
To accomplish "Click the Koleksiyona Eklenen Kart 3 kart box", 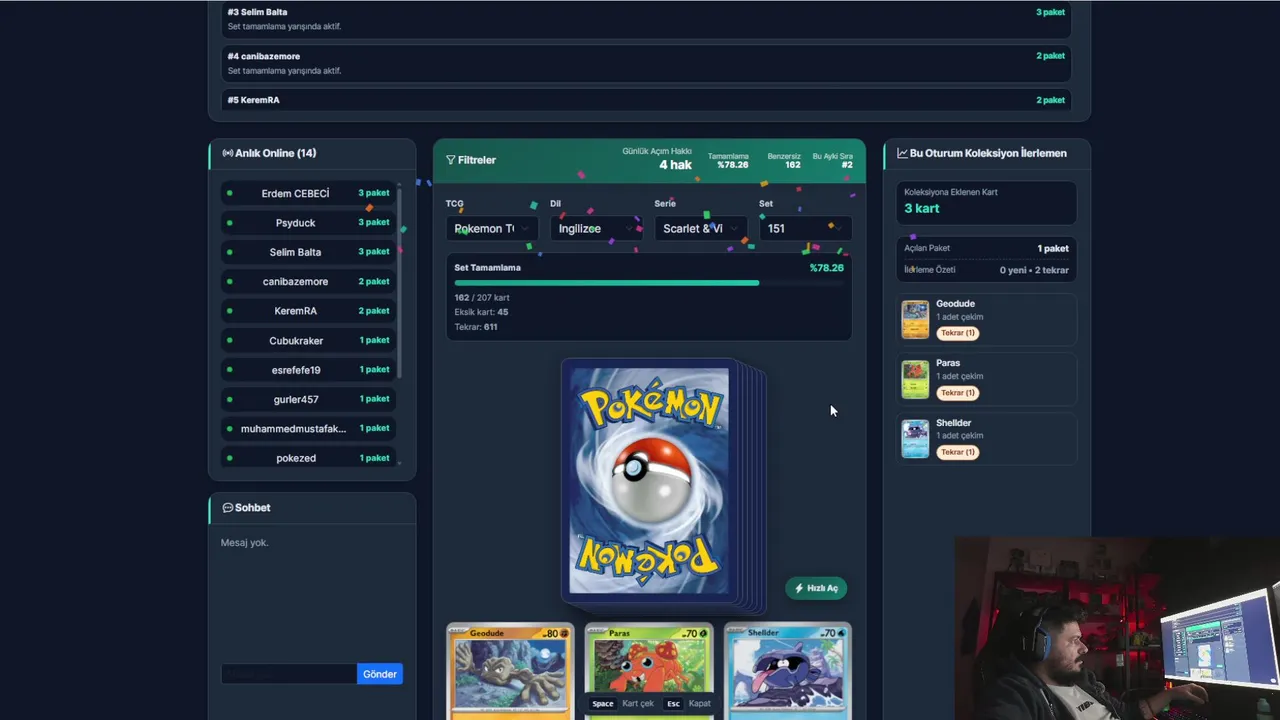I will [986, 201].
